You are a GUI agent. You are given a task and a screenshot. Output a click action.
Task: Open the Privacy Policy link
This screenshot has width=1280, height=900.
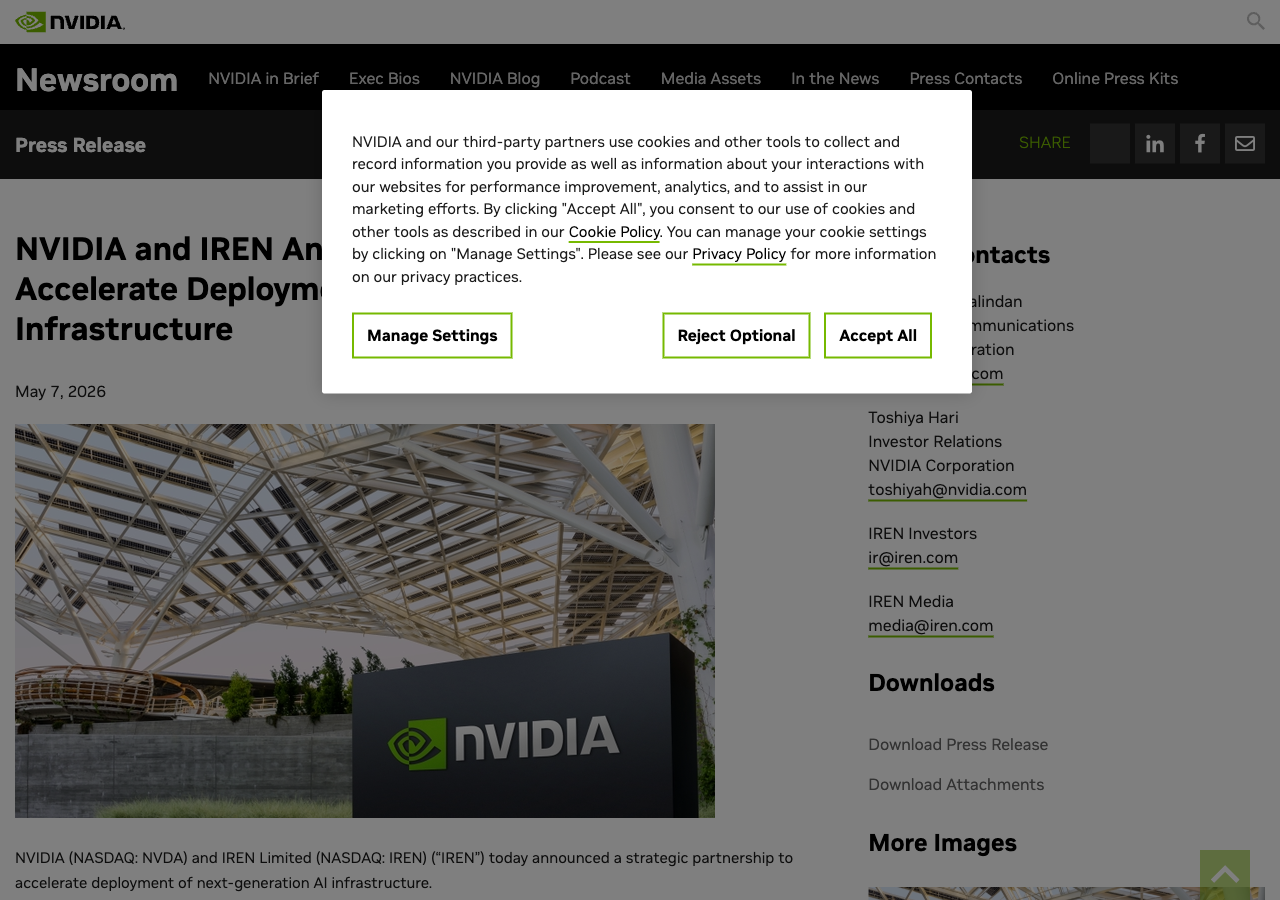[739, 254]
